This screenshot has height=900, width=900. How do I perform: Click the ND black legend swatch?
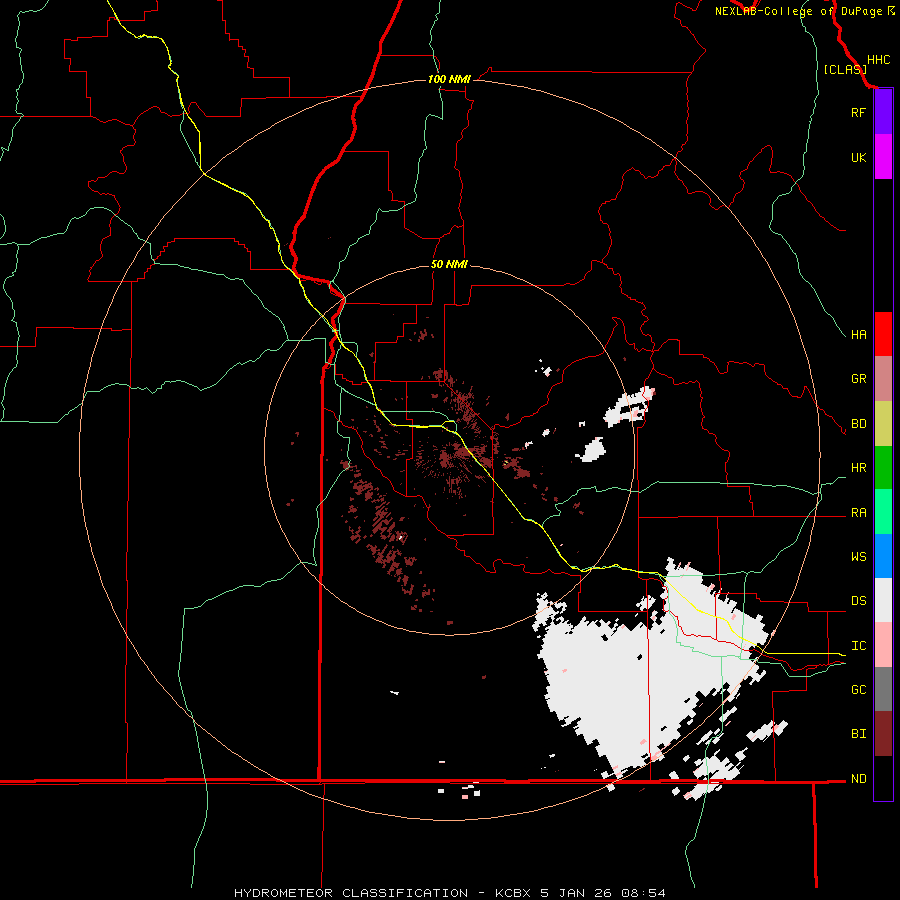tap(883, 778)
